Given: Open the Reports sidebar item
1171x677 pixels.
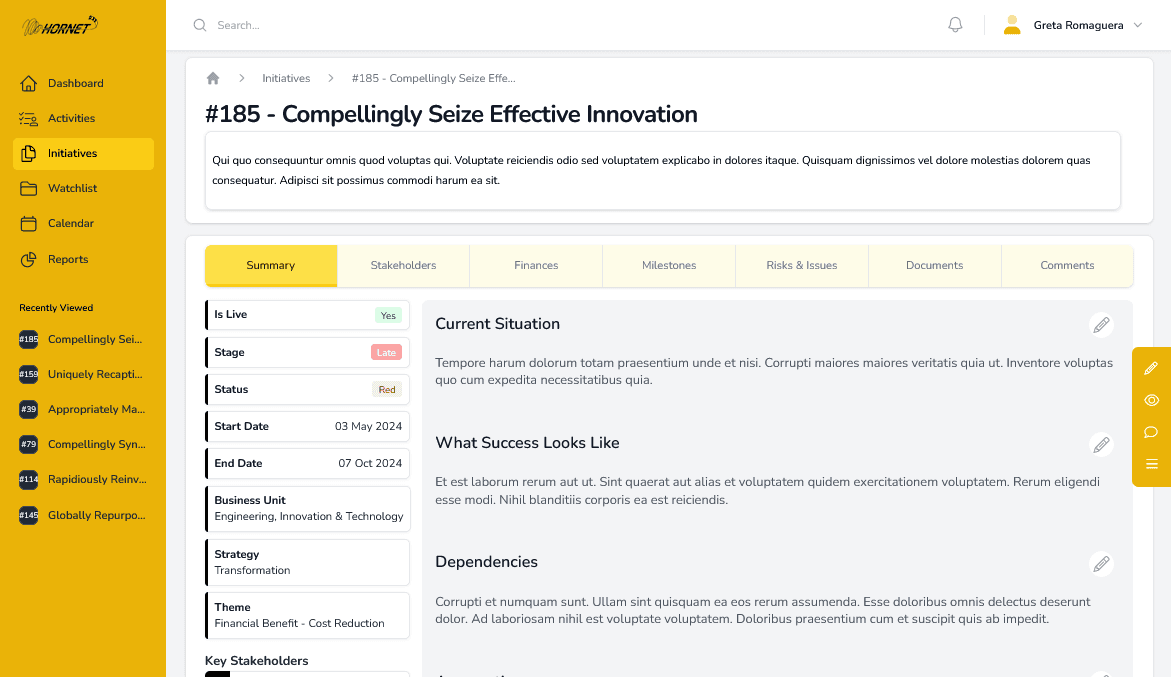Looking at the screenshot, I should (x=68, y=259).
